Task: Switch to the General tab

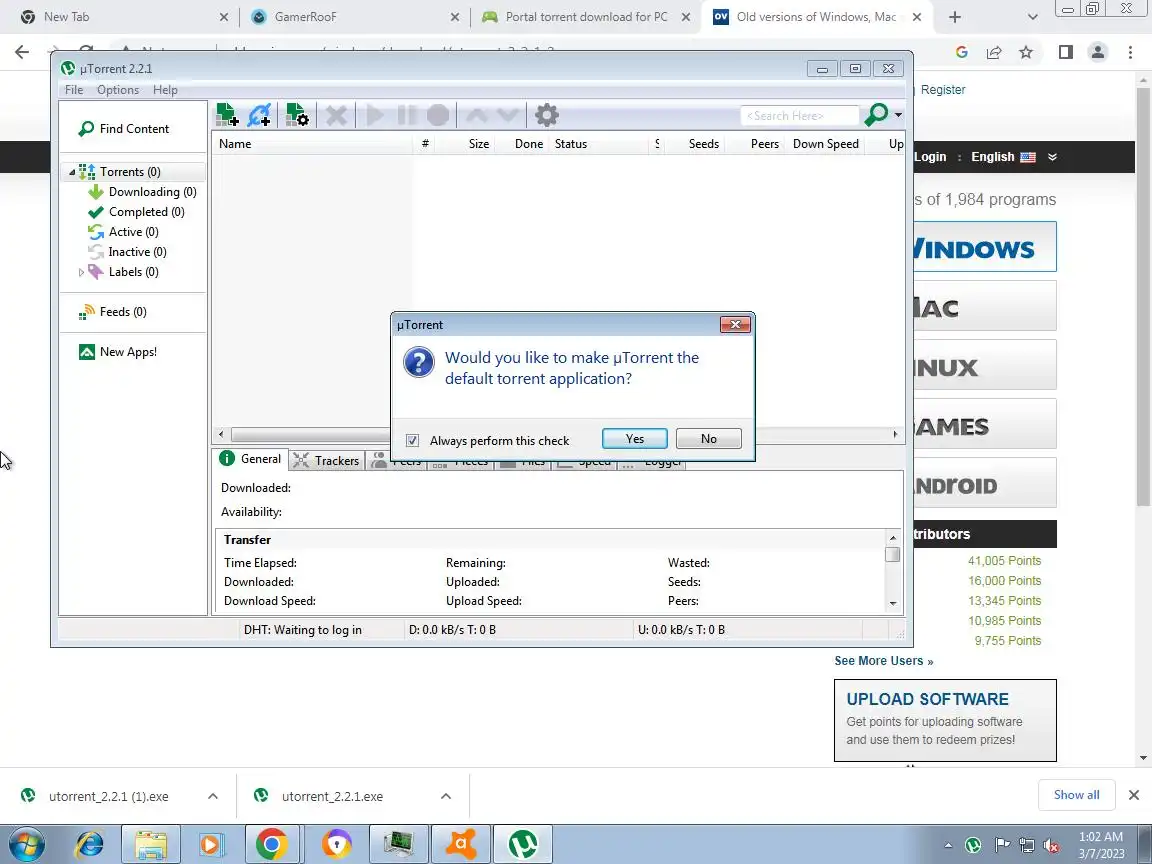Action: (x=251, y=458)
